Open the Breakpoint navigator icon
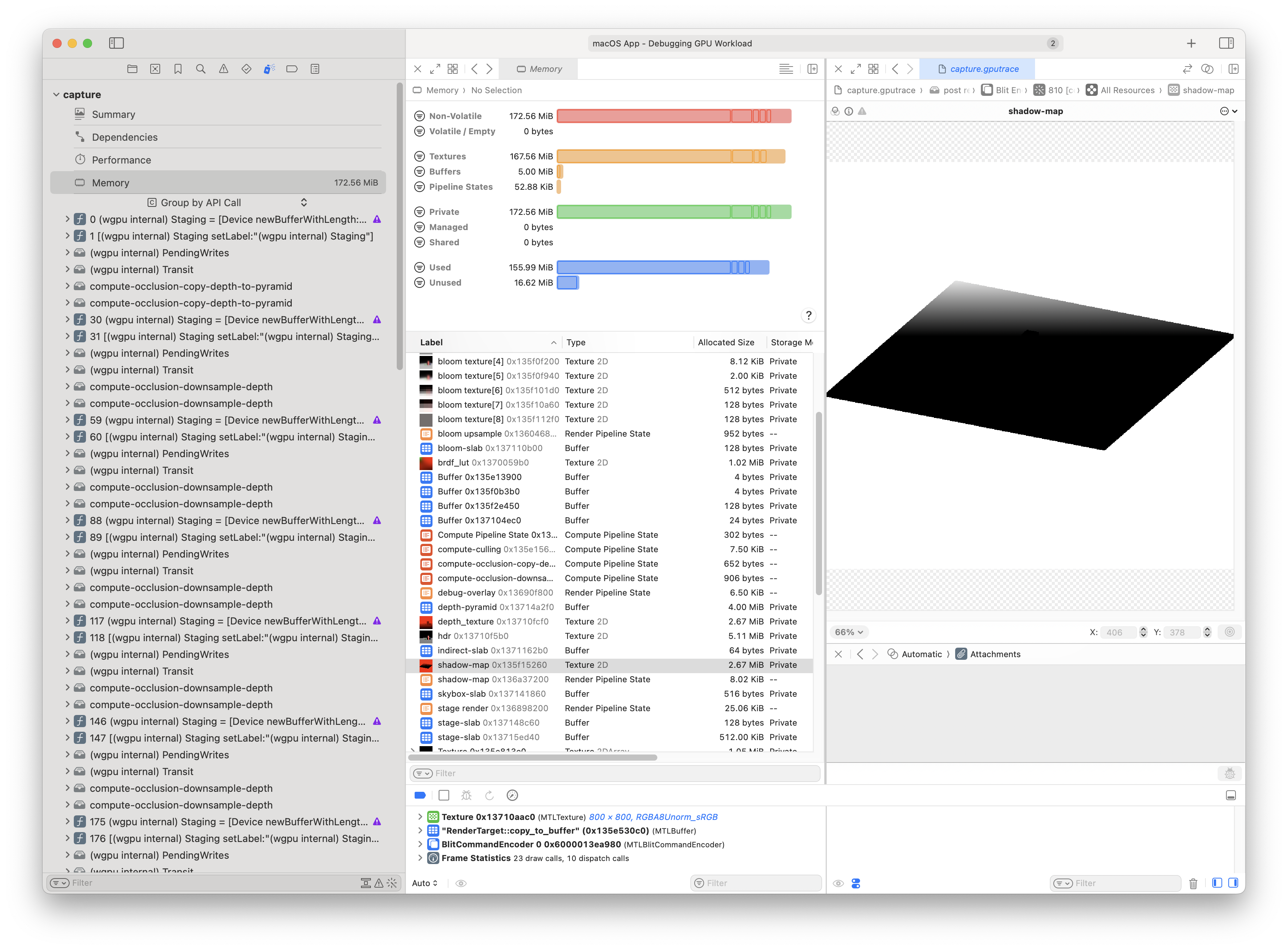1288x950 pixels. click(292, 69)
